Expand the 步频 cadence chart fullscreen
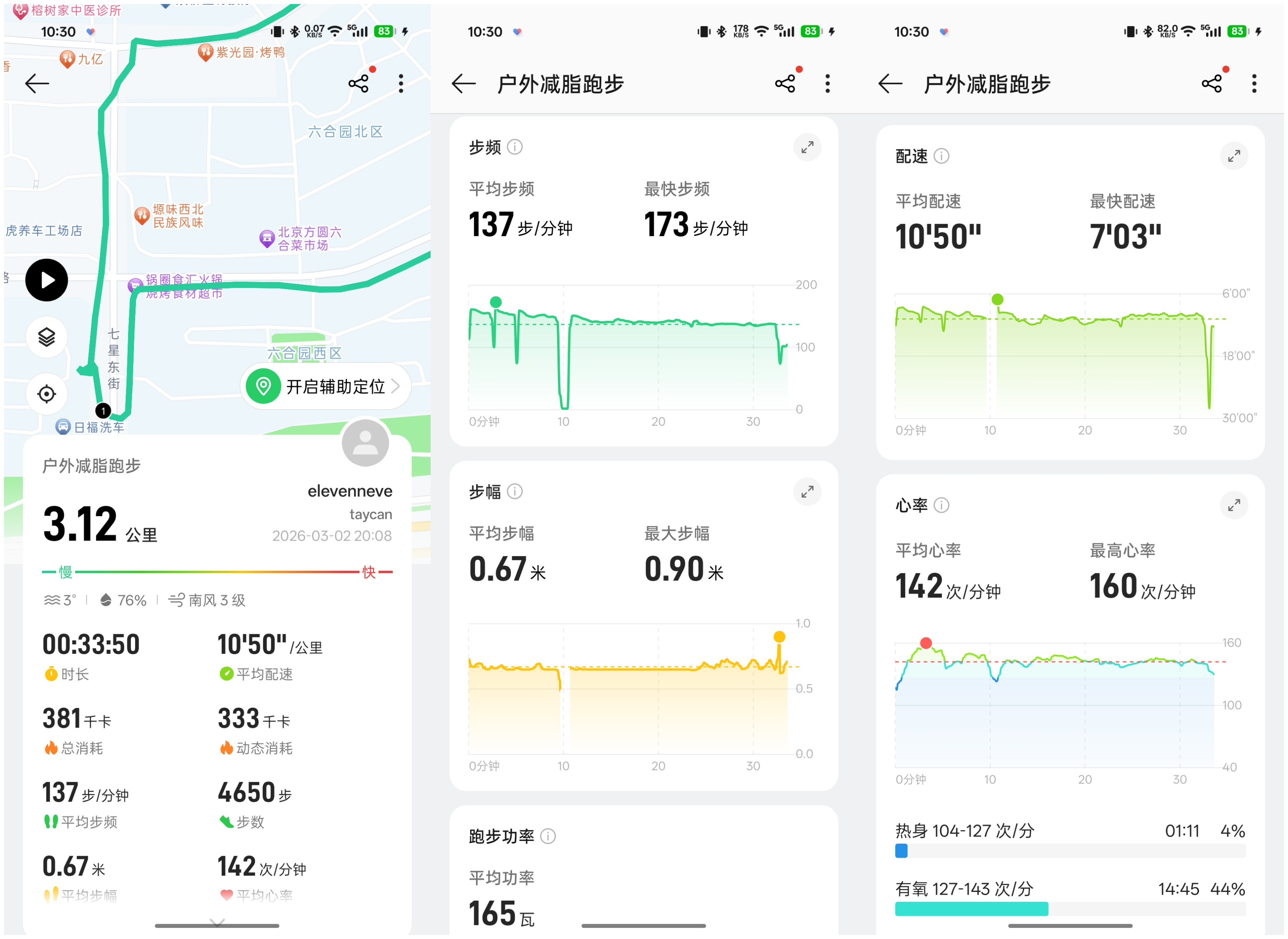 tap(807, 148)
